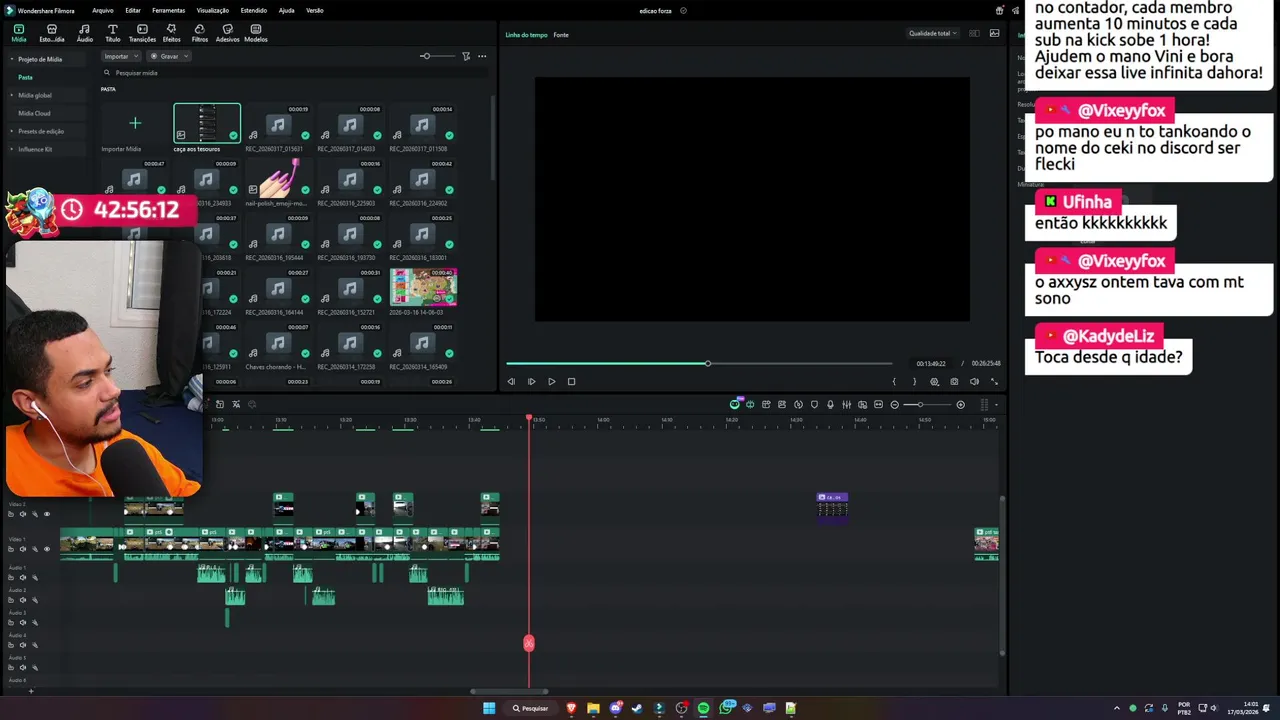Open the Gravar dropdown
Viewport: 1280px width, 720px height.
pos(169,56)
